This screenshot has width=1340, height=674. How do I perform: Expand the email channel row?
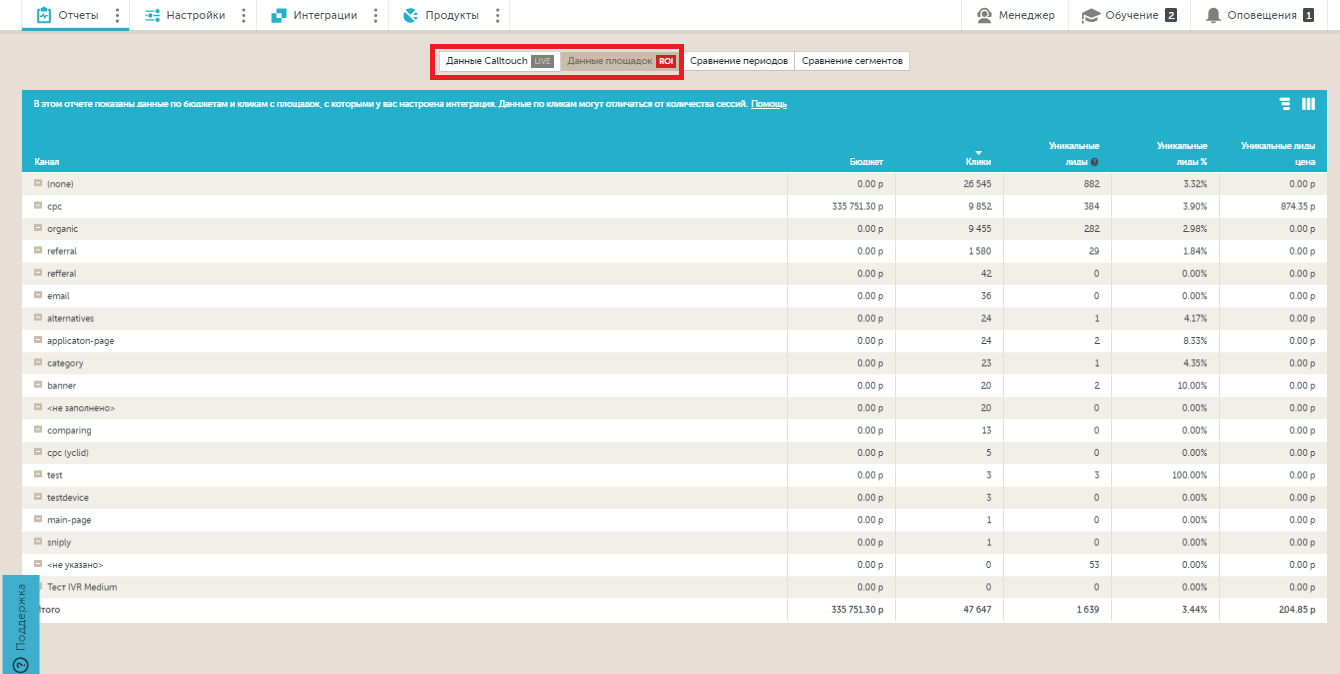point(38,296)
